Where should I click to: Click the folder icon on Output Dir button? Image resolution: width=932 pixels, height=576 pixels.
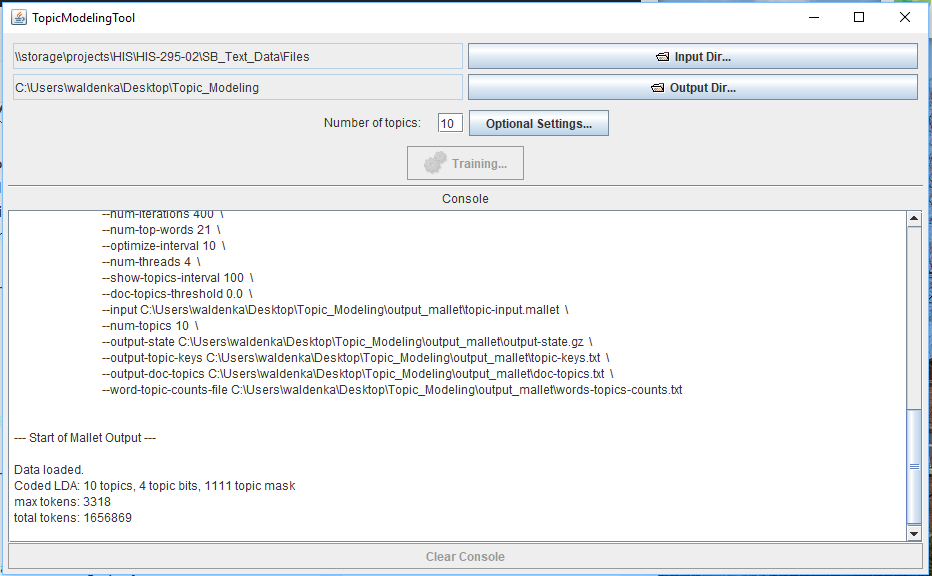click(x=657, y=88)
